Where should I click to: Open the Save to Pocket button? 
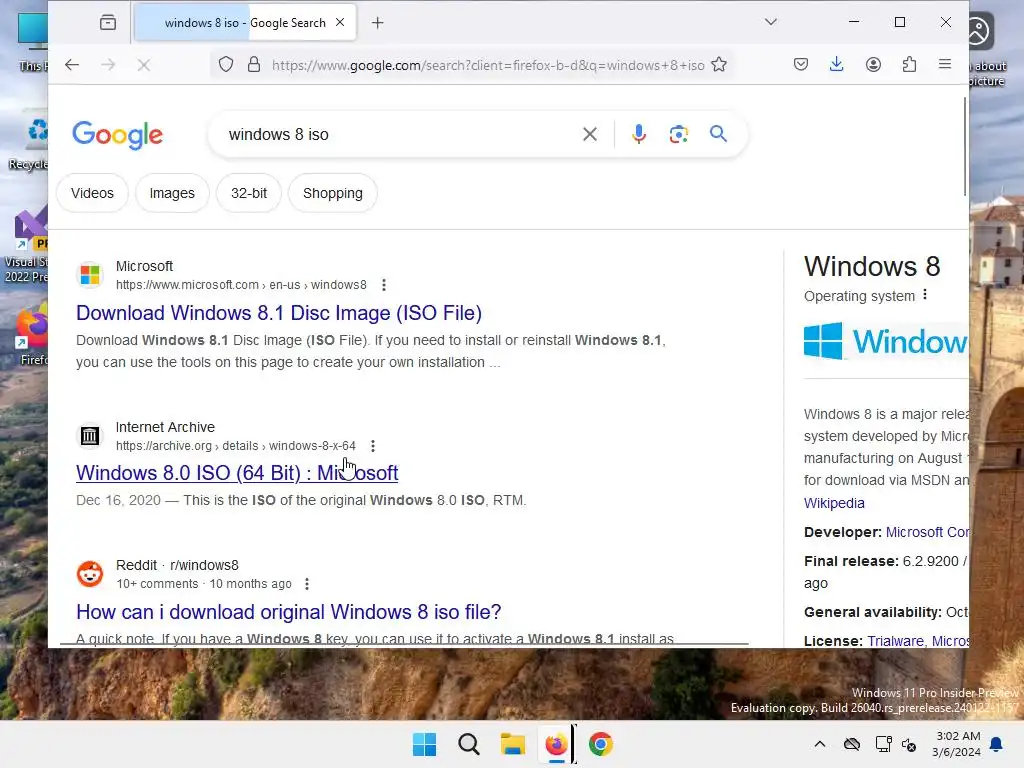coord(801,64)
